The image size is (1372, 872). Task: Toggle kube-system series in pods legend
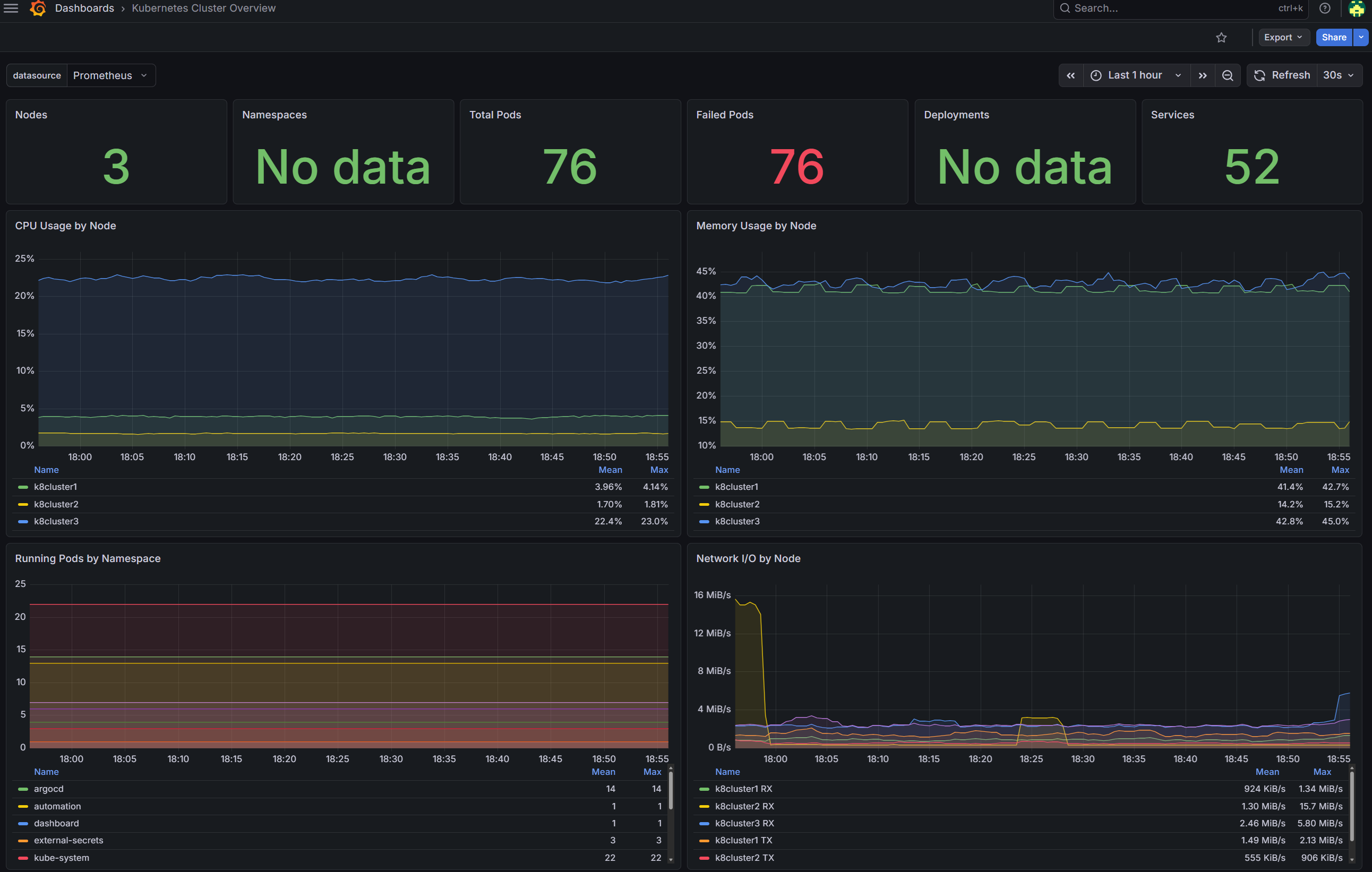[62, 858]
